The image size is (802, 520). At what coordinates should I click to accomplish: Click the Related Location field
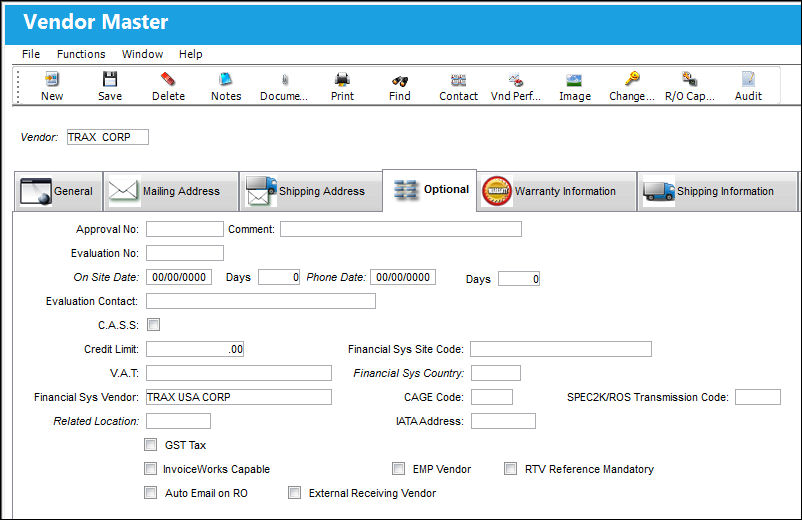179,421
